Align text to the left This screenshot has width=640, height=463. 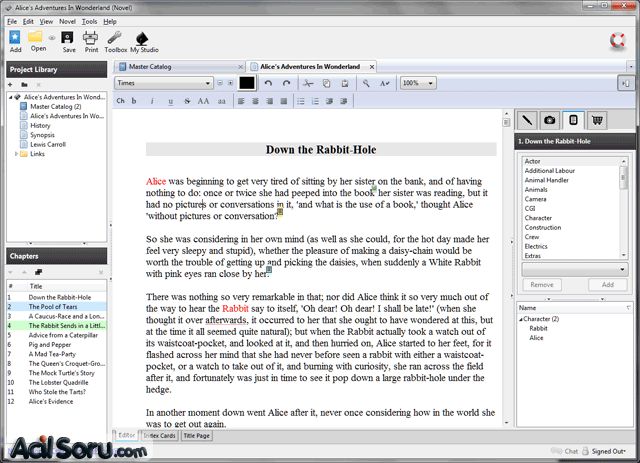pos(241,101)
